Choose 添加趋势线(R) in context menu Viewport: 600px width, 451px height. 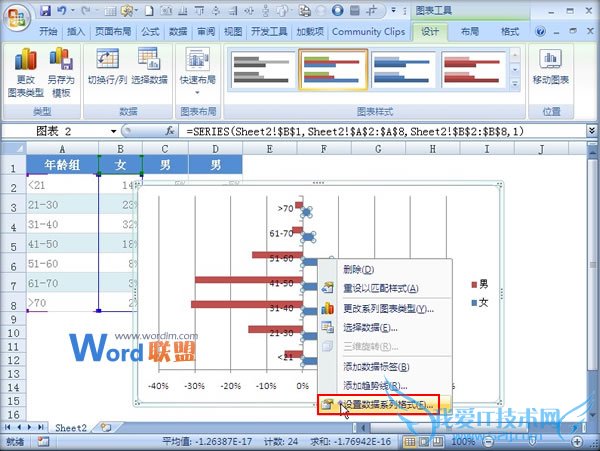click(x=385, y=386)
